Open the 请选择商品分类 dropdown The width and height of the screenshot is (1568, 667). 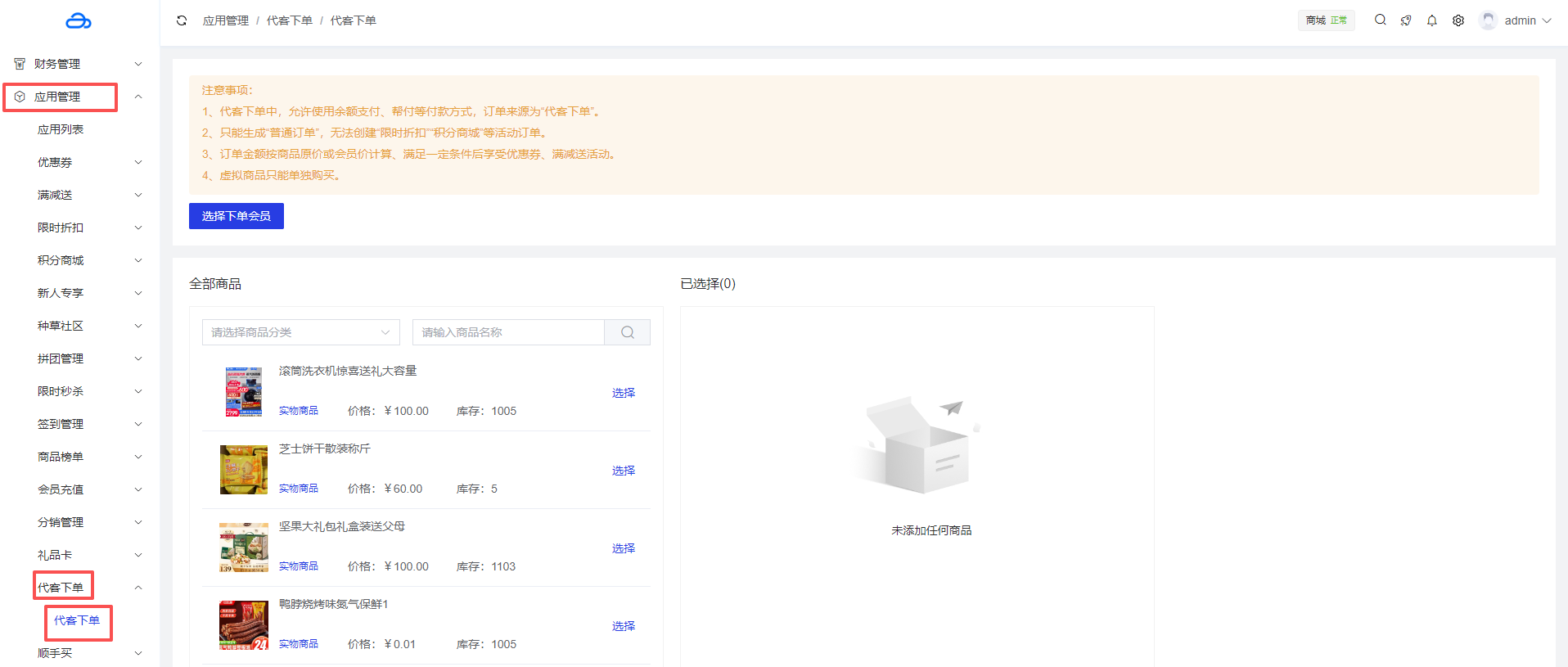tap(300, 332)
